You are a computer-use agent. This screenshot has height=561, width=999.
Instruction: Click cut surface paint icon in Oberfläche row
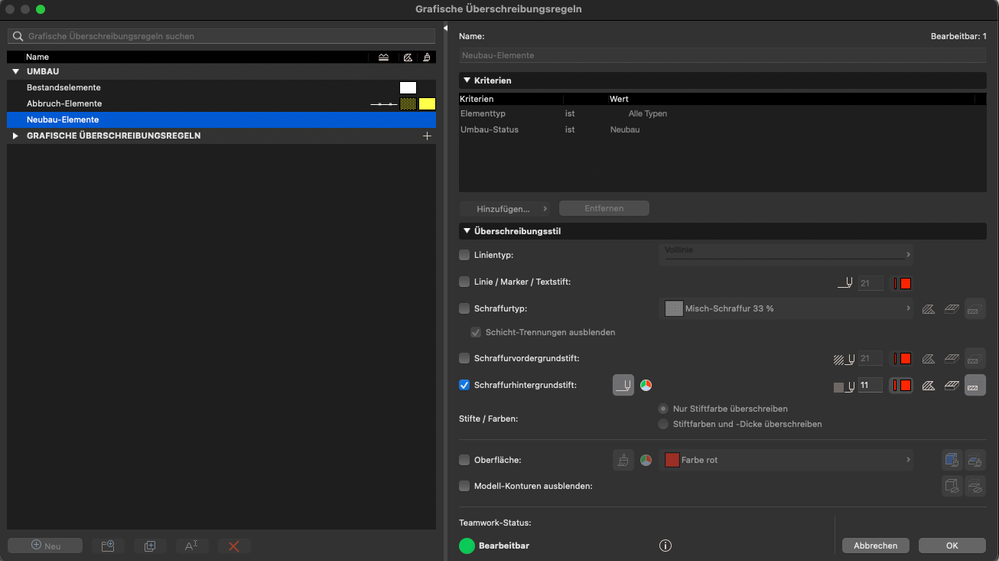pos(975,460)
